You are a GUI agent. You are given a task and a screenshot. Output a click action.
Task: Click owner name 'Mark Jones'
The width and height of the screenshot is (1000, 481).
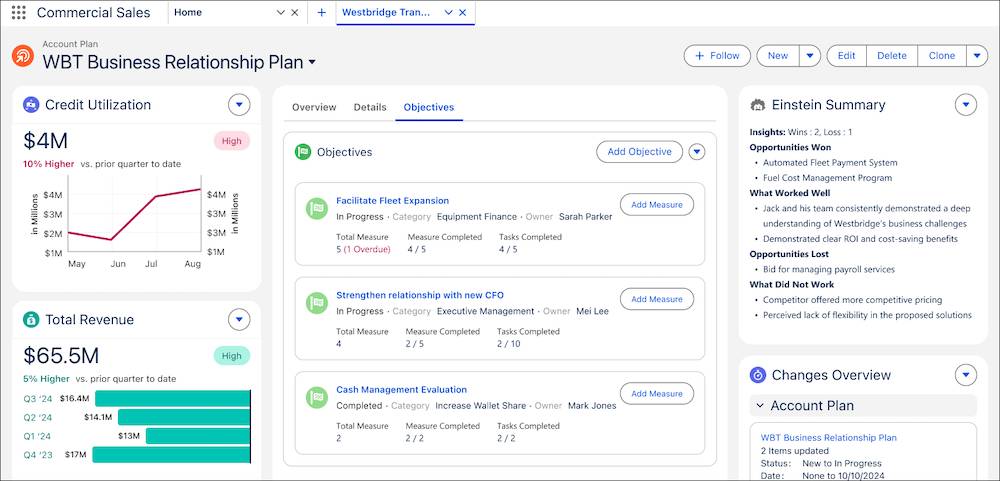[592, 406]
